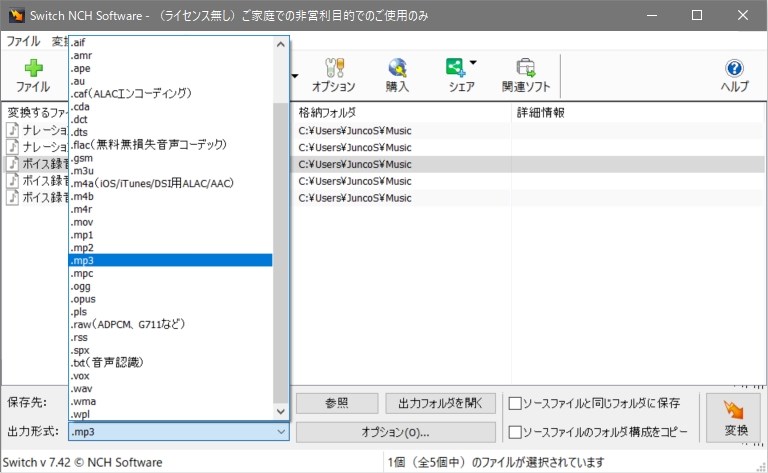Select .vox from the format list
The height and width of the screenshot is (473, 768).
click(171, 376)
